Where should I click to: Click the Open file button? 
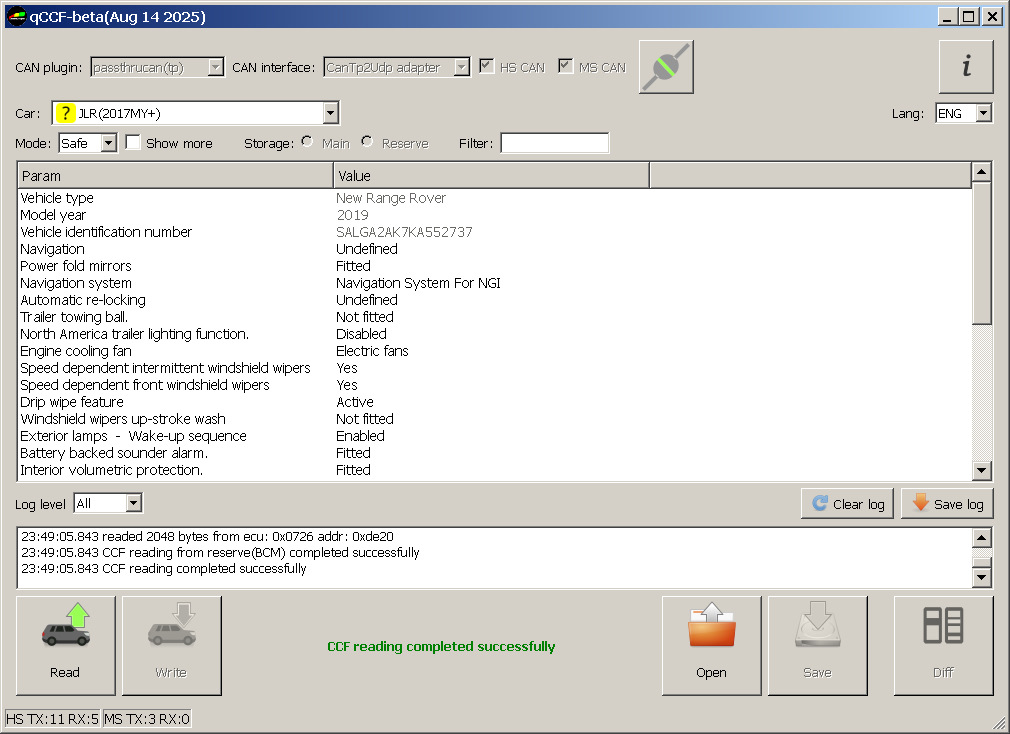pos(711,645)
